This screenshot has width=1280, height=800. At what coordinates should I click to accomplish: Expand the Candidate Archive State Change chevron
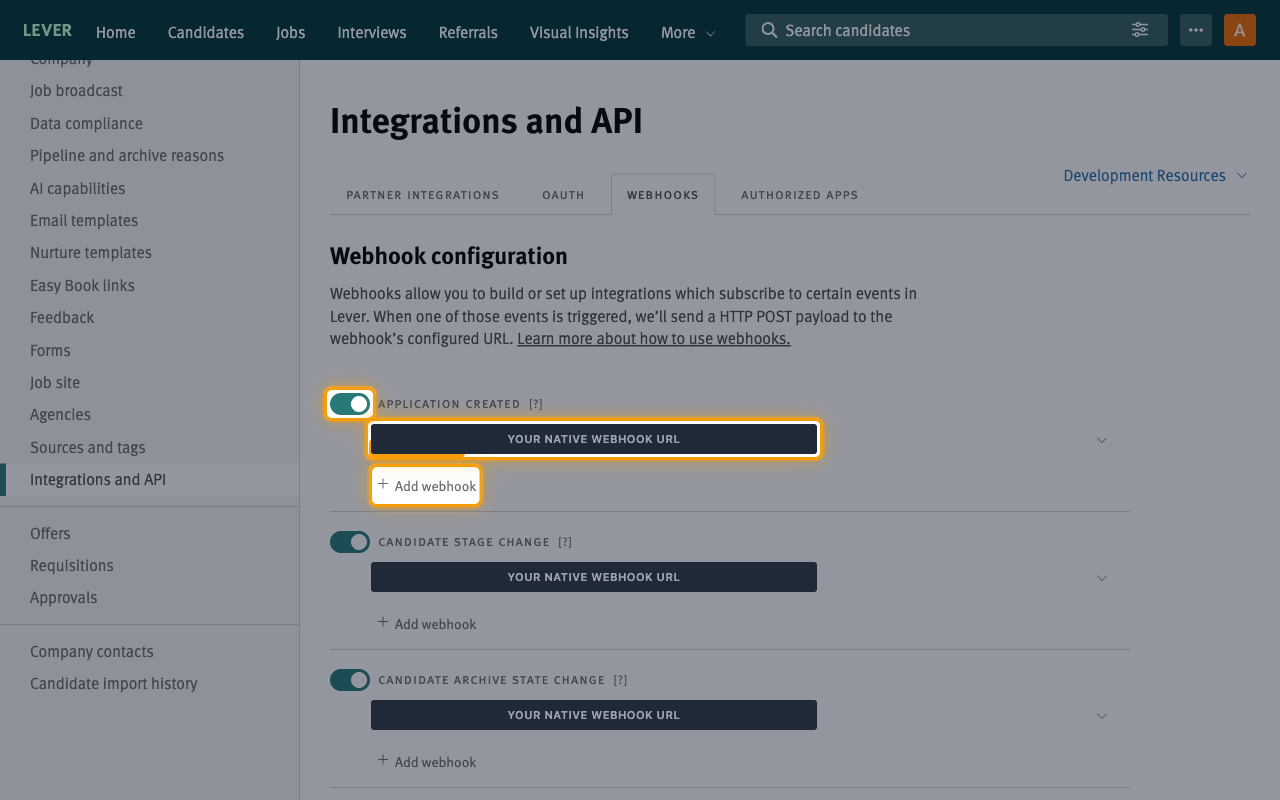[1102, 716]
